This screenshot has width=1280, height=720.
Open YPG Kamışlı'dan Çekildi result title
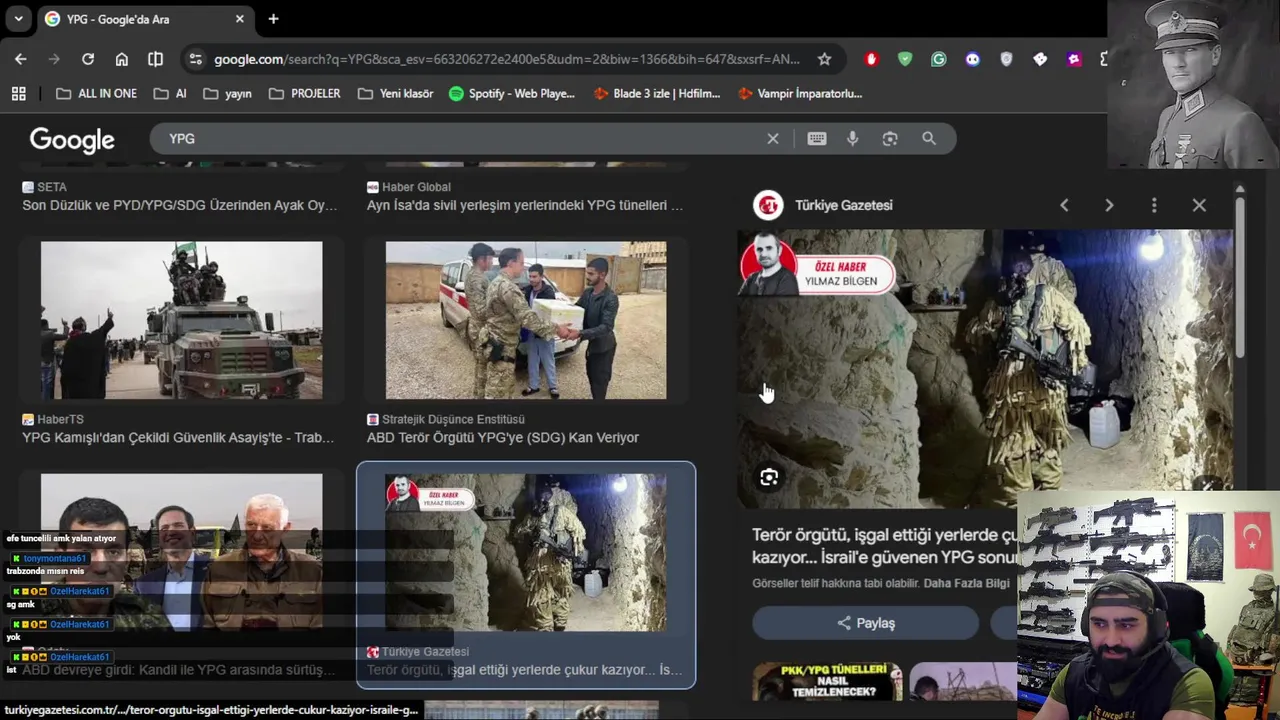click(178, 437)
